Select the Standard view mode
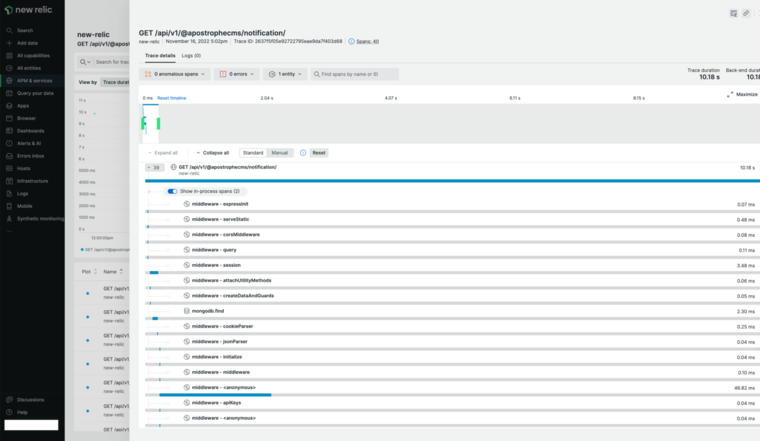760x441 pixels. click(x=253, y=153)
